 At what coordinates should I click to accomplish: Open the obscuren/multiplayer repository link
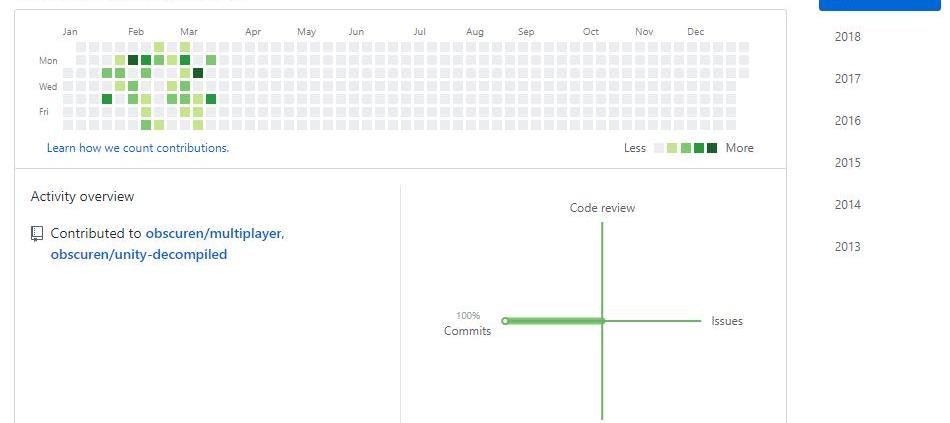(x=213, y=233)
